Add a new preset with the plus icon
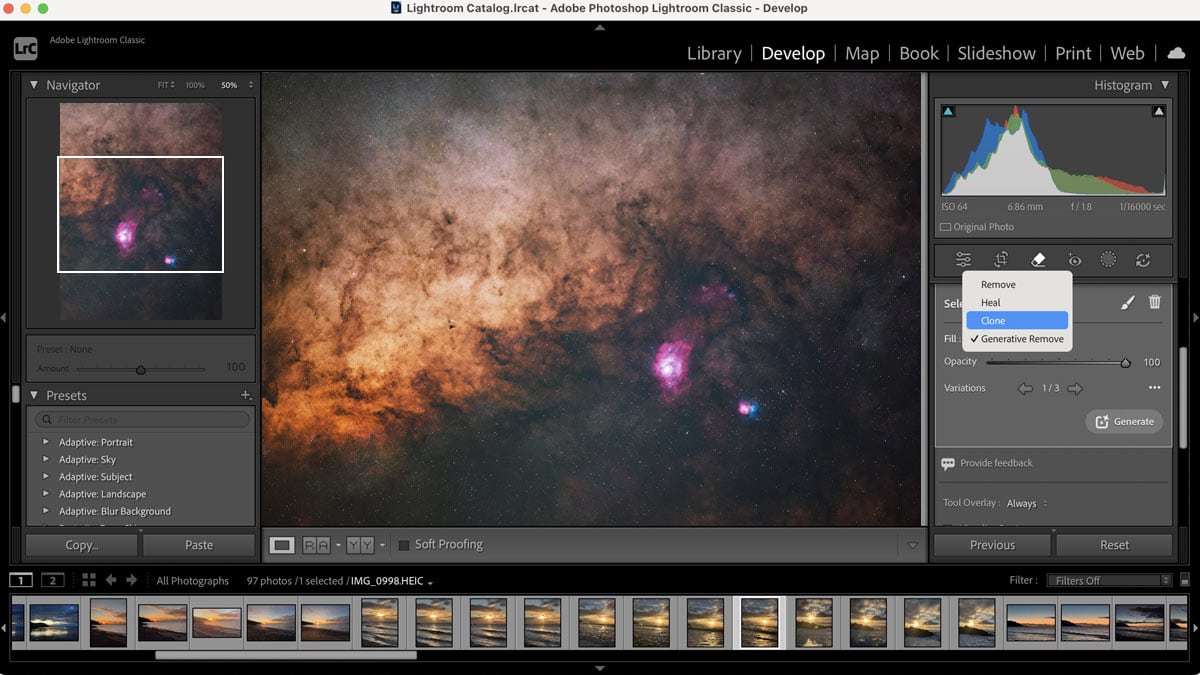Viewport: 1200px width, 675px height. coord(245,396)
